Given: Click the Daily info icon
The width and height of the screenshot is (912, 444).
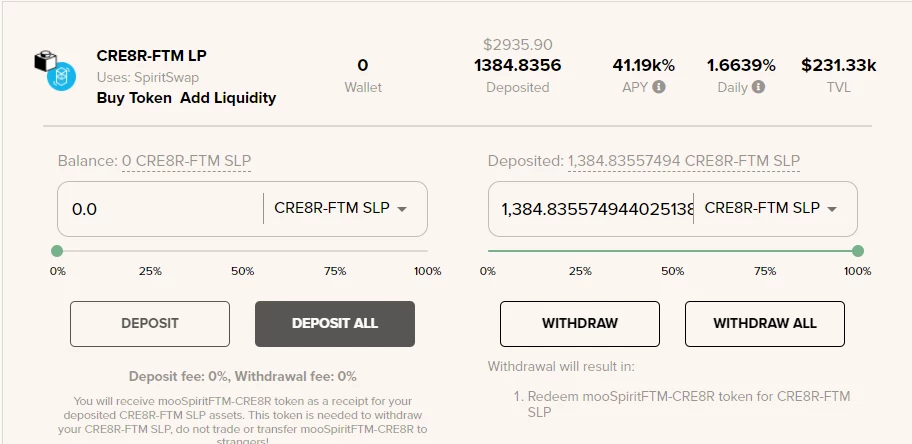Looking at the screenshot, I should pyautogui.click(x=758, y=87).
